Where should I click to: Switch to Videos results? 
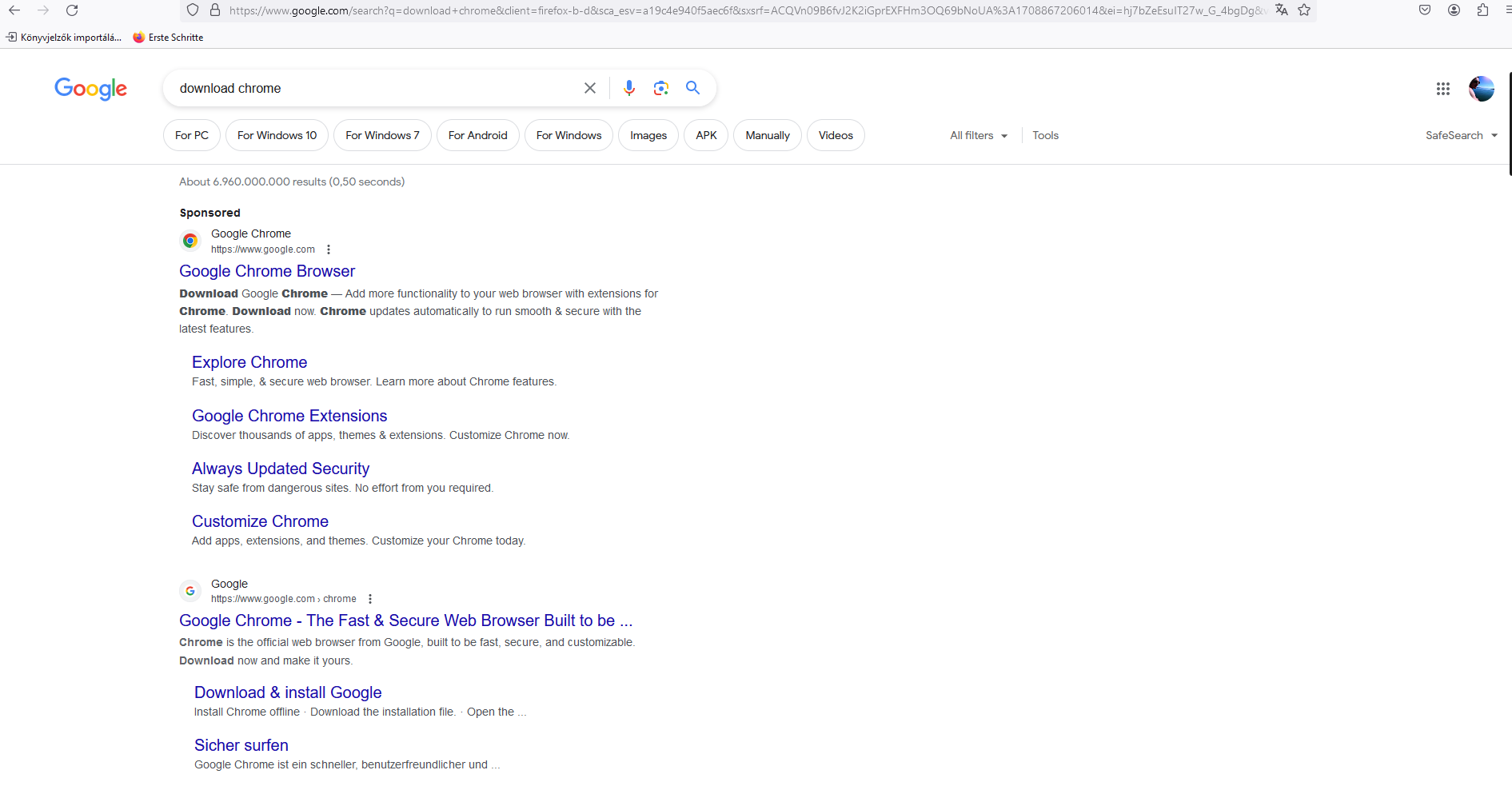click(836, 135)
